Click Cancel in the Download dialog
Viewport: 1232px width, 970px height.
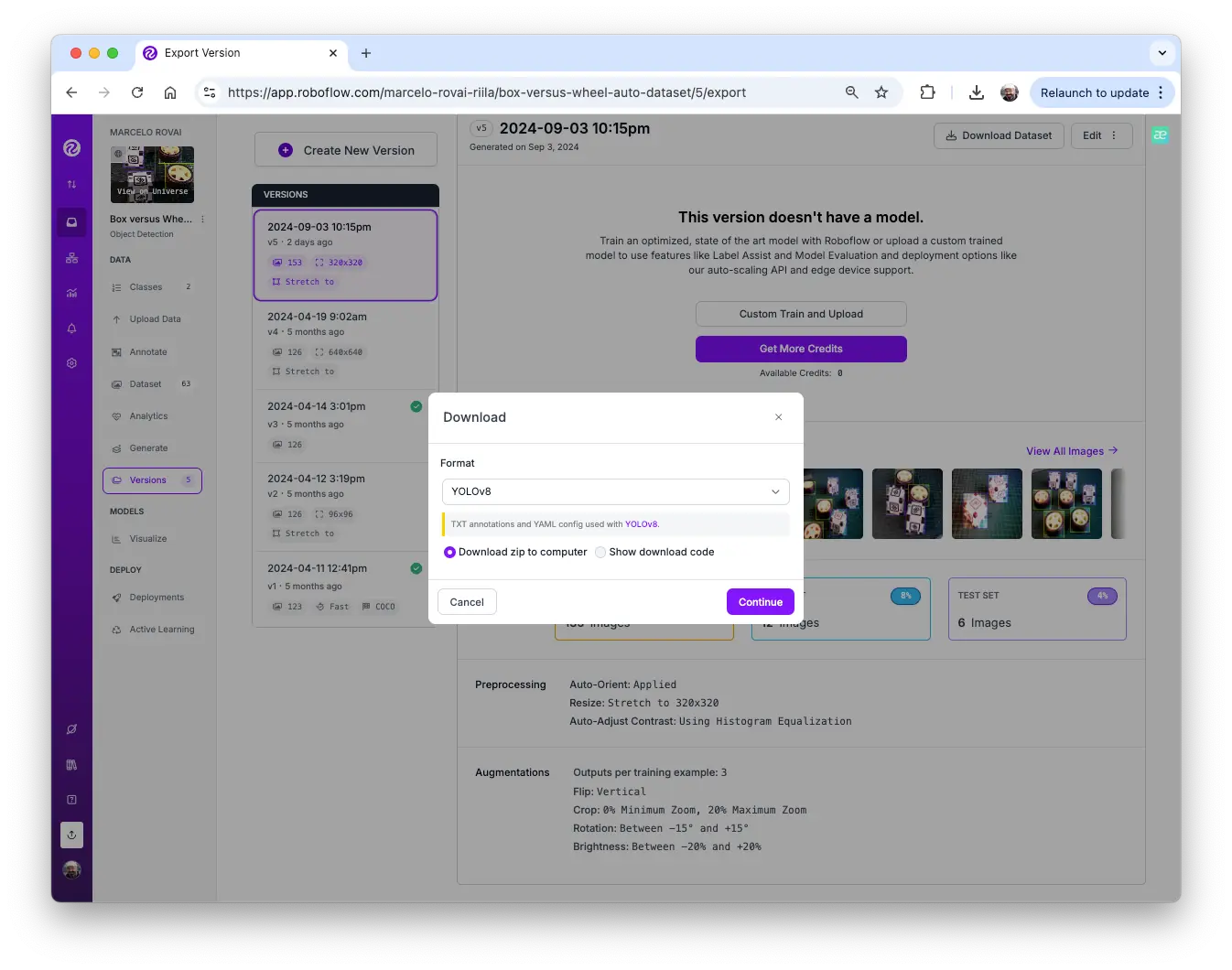coord(467,602)
